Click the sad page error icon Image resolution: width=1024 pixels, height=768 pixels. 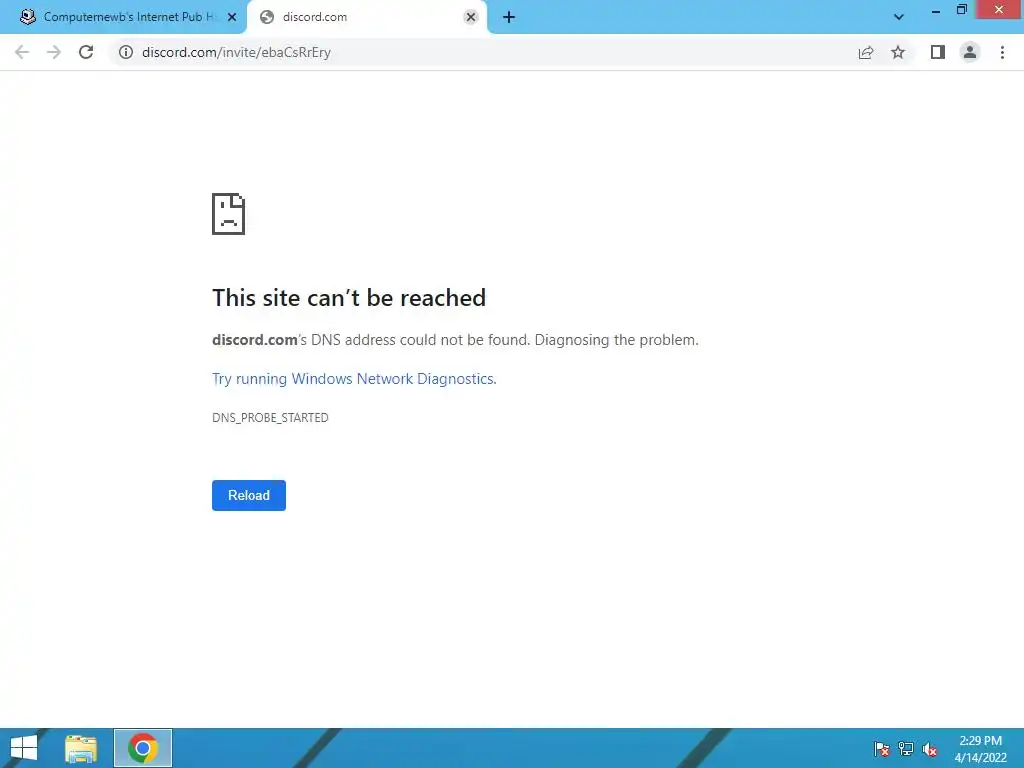tap(229, 214)
